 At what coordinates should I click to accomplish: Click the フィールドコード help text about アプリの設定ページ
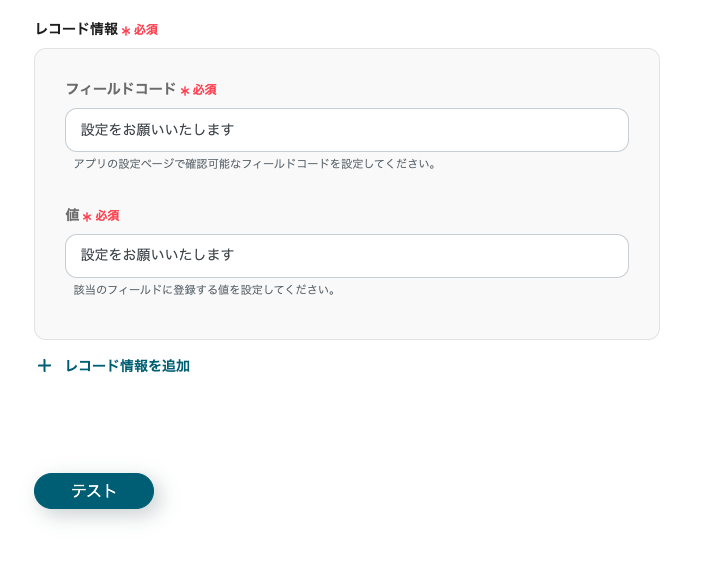pyautogui.click(x=254, y=163)
